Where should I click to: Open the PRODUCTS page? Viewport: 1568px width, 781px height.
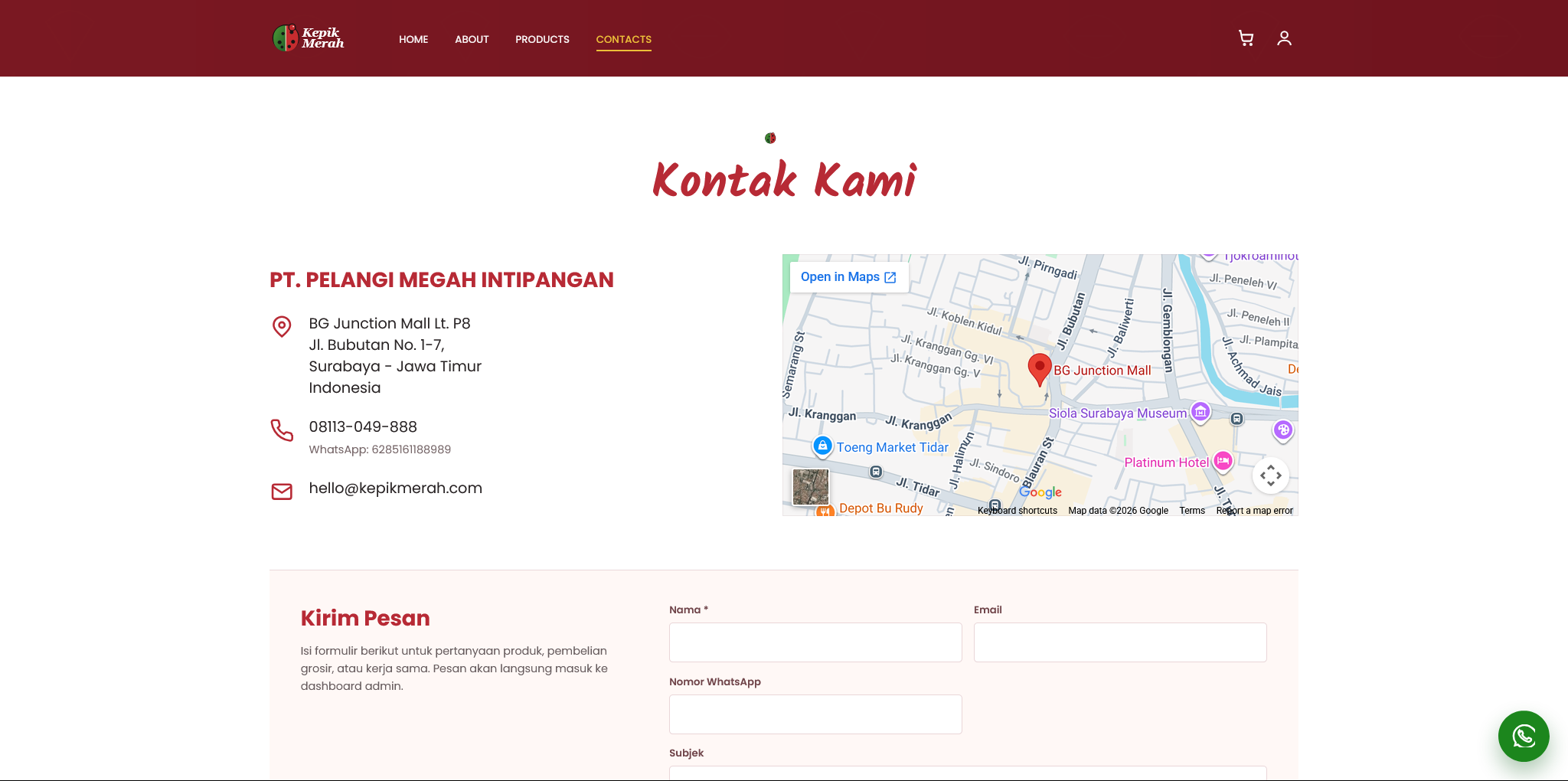click(x=542, y=39)
